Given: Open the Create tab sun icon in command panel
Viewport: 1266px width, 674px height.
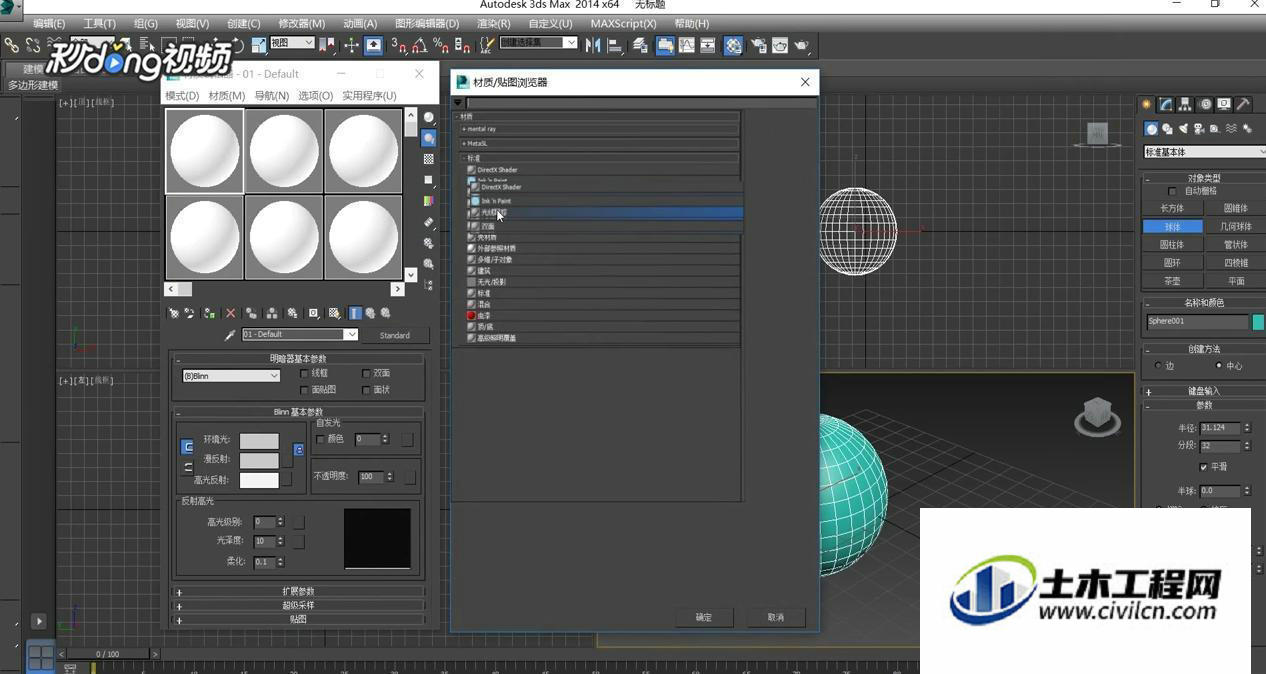Looking at the screenshot, I should pyautogui.click(x=1147, y=104).
